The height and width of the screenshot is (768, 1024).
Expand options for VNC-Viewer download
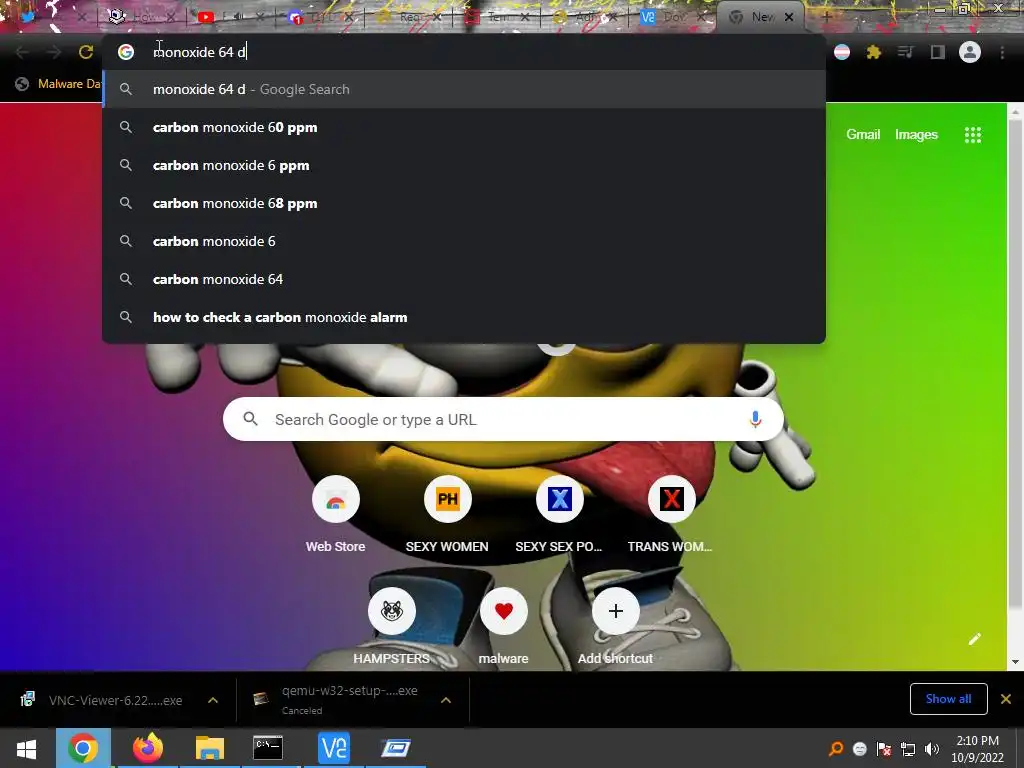213,700
